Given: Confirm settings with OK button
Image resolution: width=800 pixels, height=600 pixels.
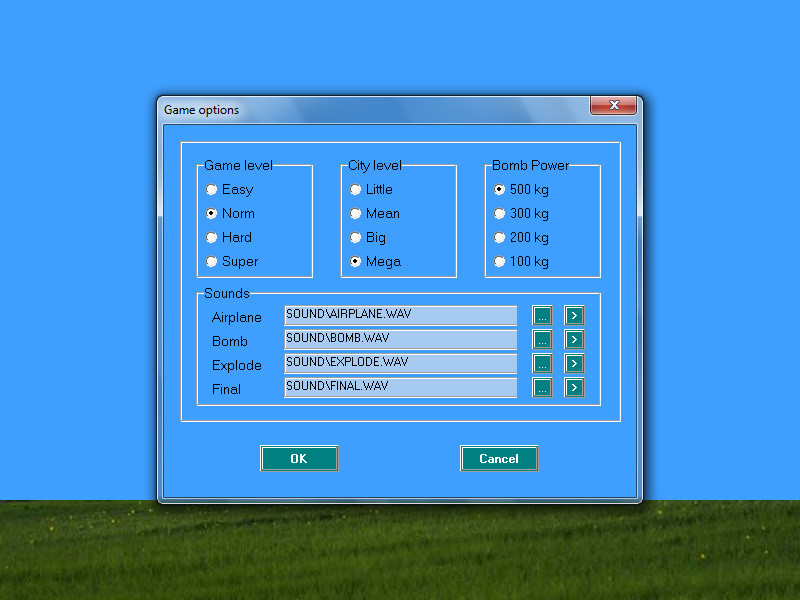Looking at the screenshot, I should pyautogui.click(x=299, y=458).
